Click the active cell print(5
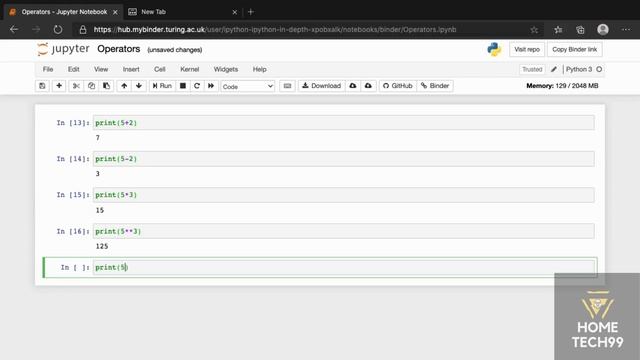 344,267
